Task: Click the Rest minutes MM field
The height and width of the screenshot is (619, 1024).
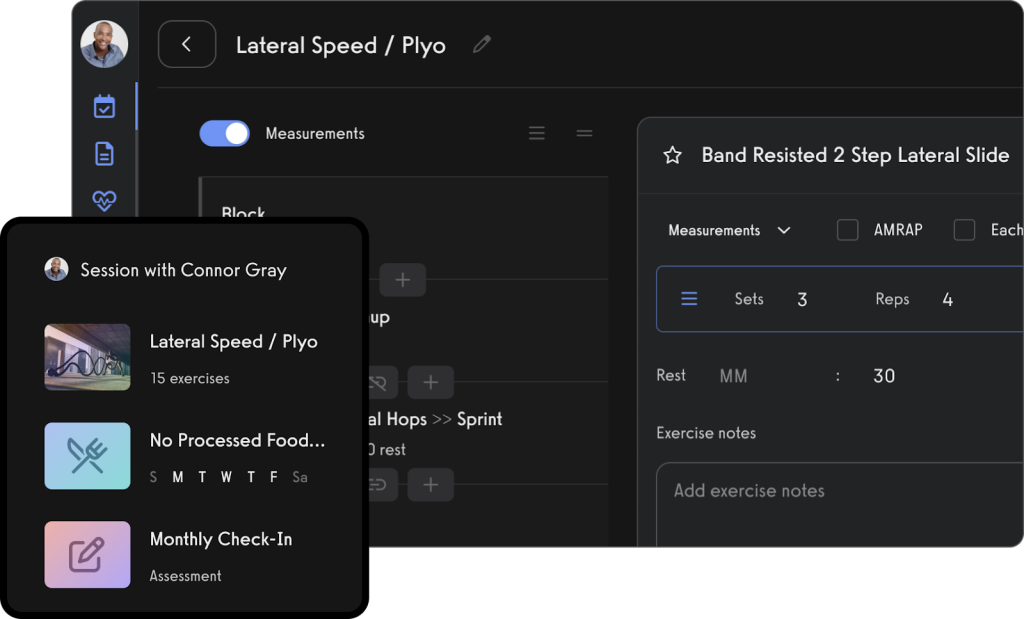Action: coord(734,376)
